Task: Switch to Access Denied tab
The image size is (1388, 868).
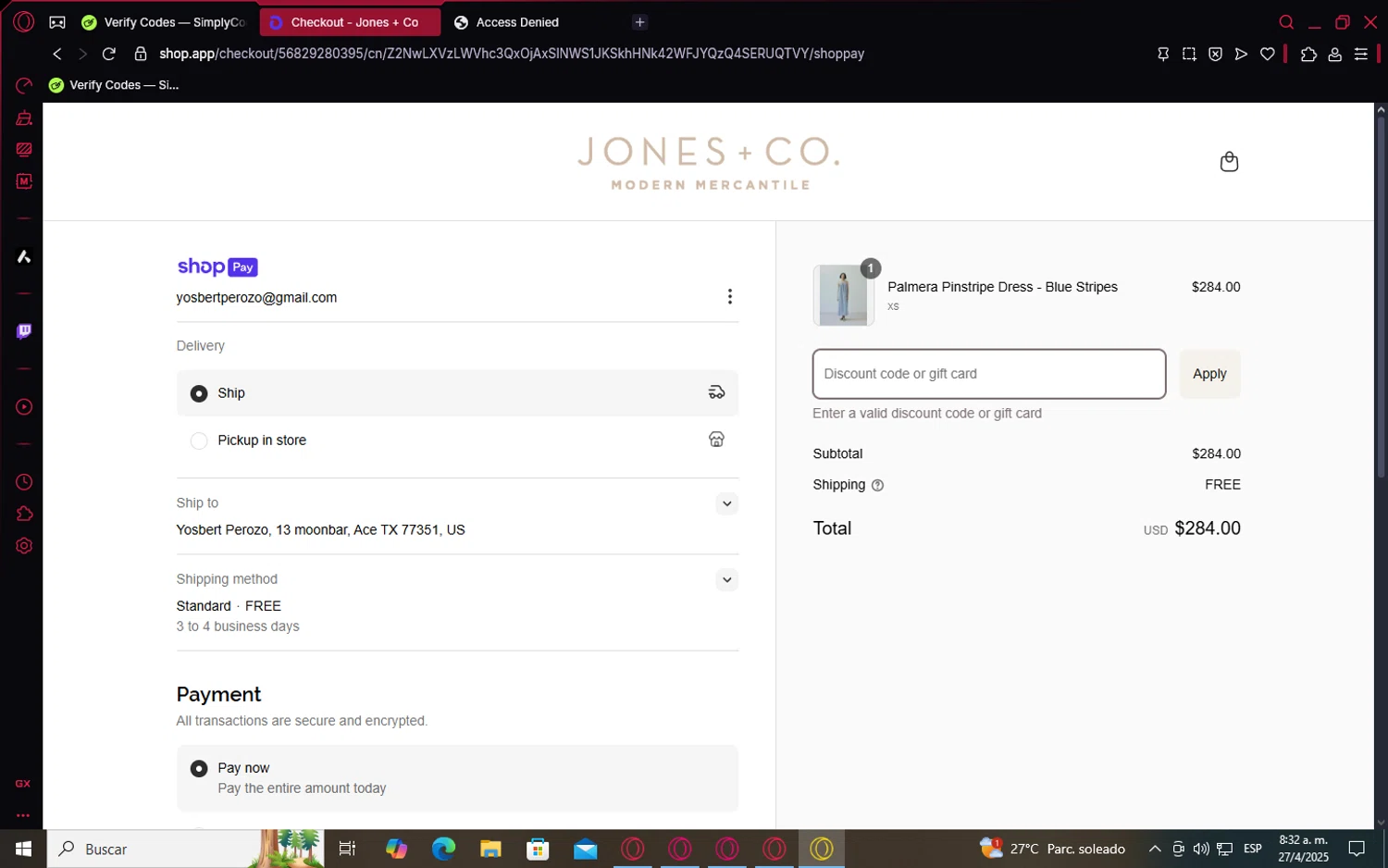Action: point(532,22)
